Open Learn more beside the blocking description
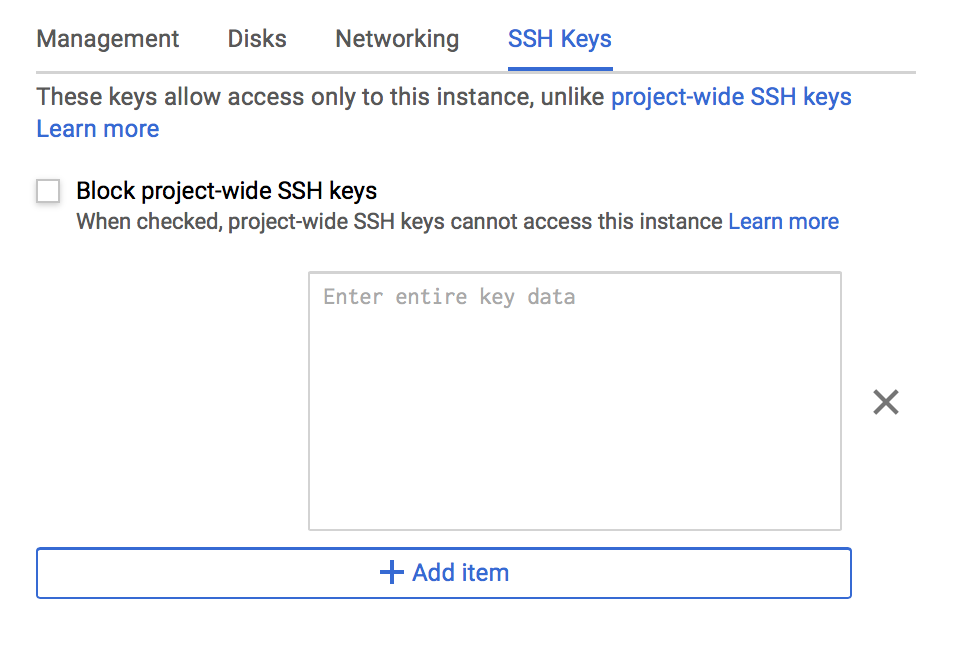970x648 pixels. (783, 221)
